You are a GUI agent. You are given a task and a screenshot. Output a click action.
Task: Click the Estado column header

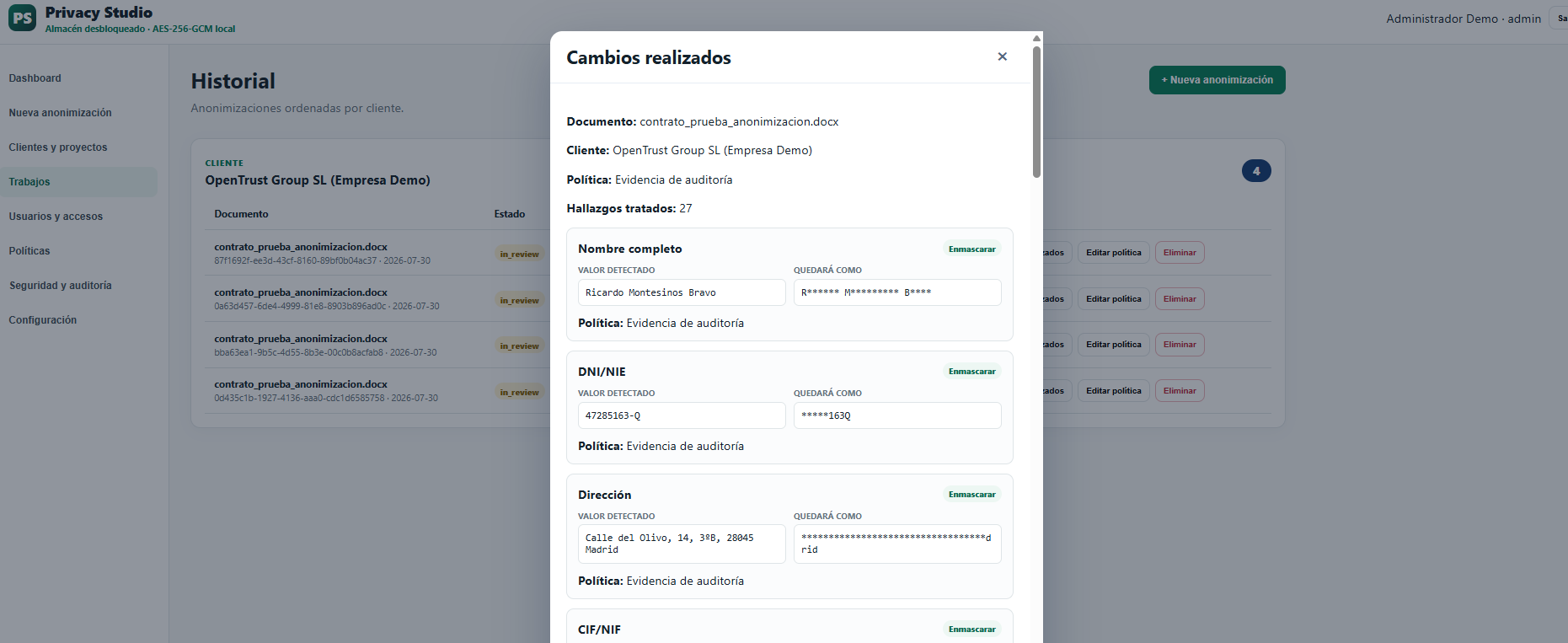(509, 214)
